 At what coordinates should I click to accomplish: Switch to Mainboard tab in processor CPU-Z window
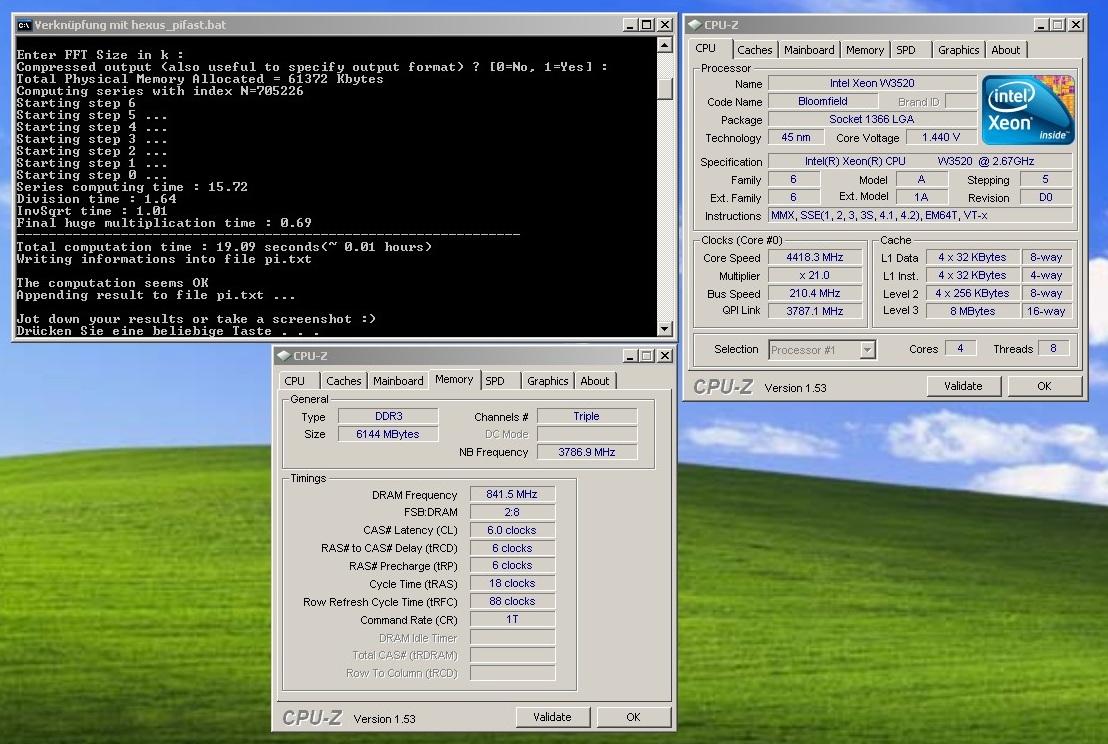(x=808, y=50)
